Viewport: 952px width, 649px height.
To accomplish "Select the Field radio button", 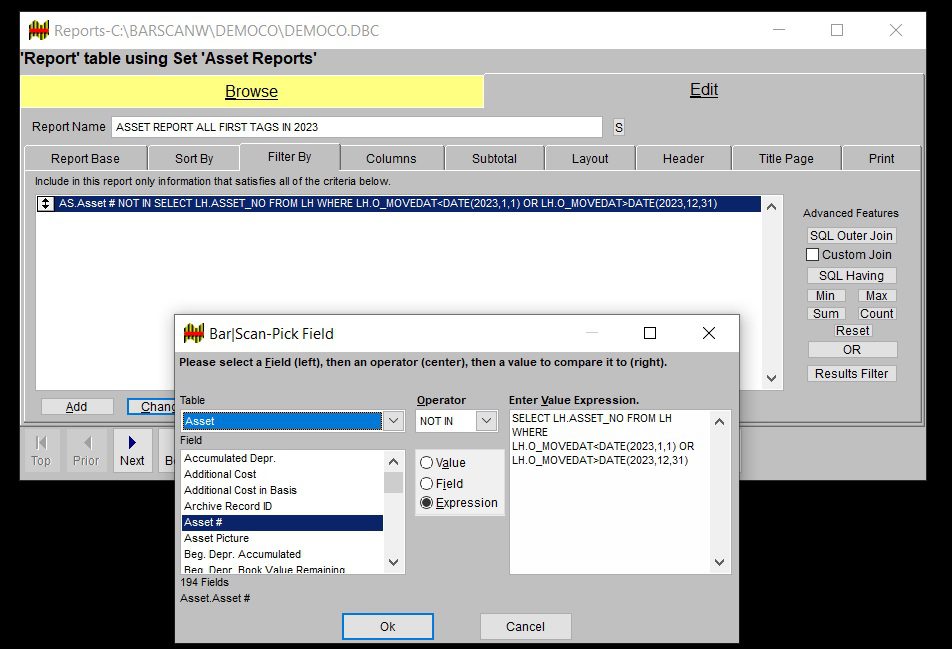I will coord(426,483).
